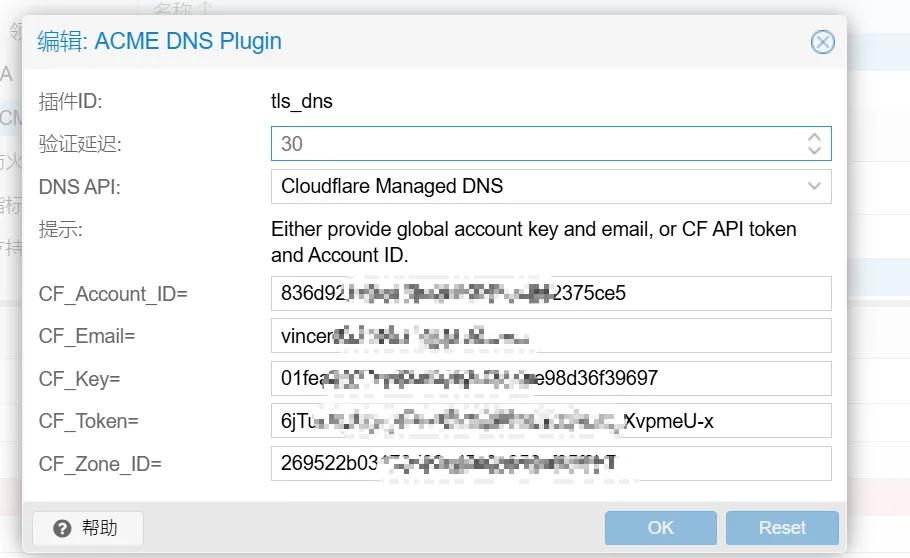Click the dialog title 编辑: ACME DNS Plugin
Image resolution: width=910 pixels, height=558 pixels.
click(160, 41)
